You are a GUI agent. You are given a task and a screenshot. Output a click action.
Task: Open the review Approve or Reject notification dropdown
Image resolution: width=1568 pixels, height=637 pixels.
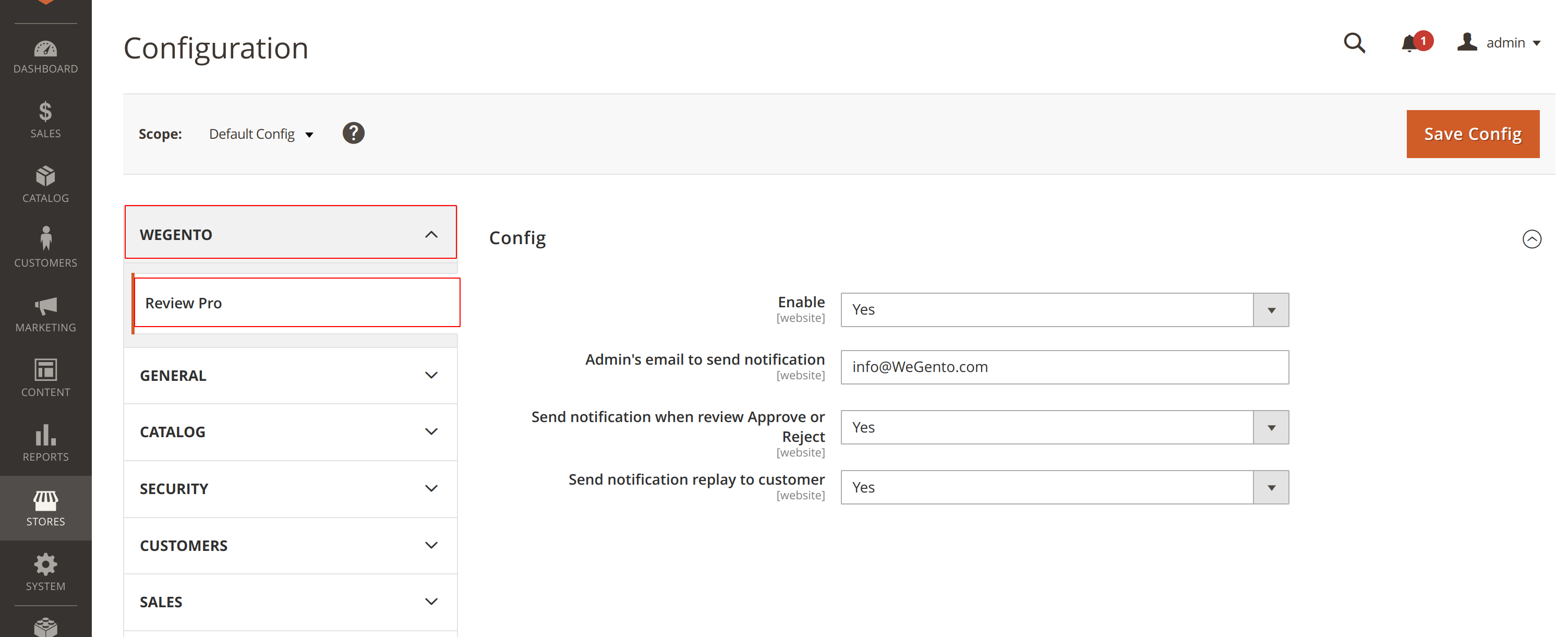pos(1064,427)
